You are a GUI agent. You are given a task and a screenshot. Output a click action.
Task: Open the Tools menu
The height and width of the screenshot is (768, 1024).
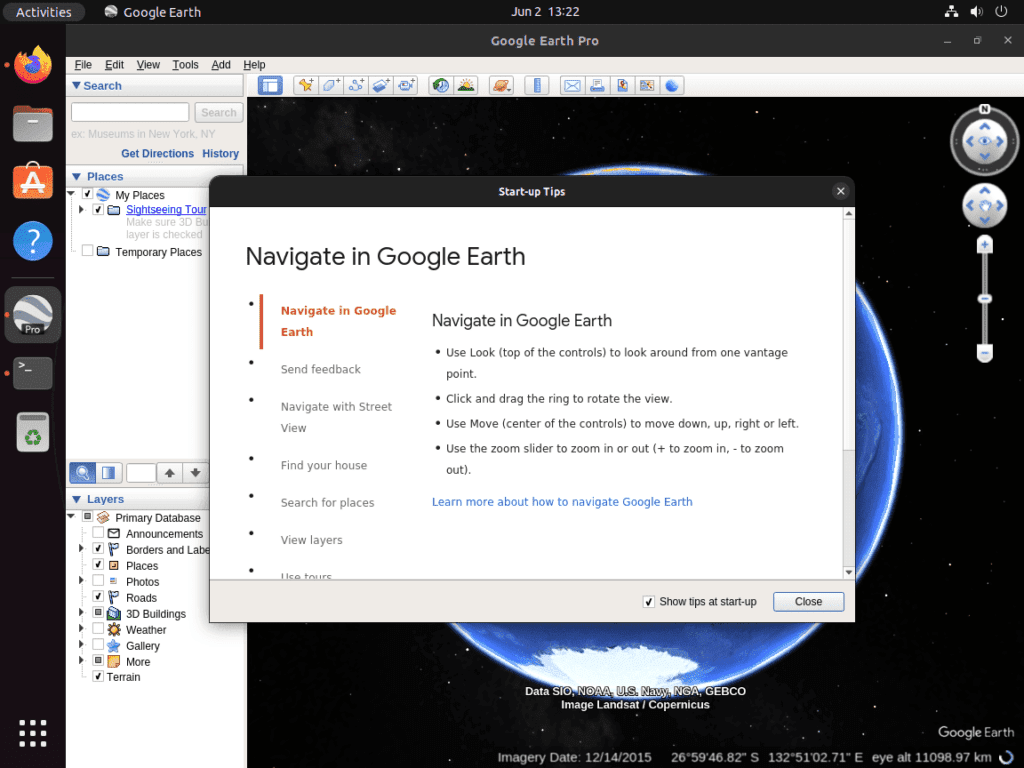click(185, 65)
